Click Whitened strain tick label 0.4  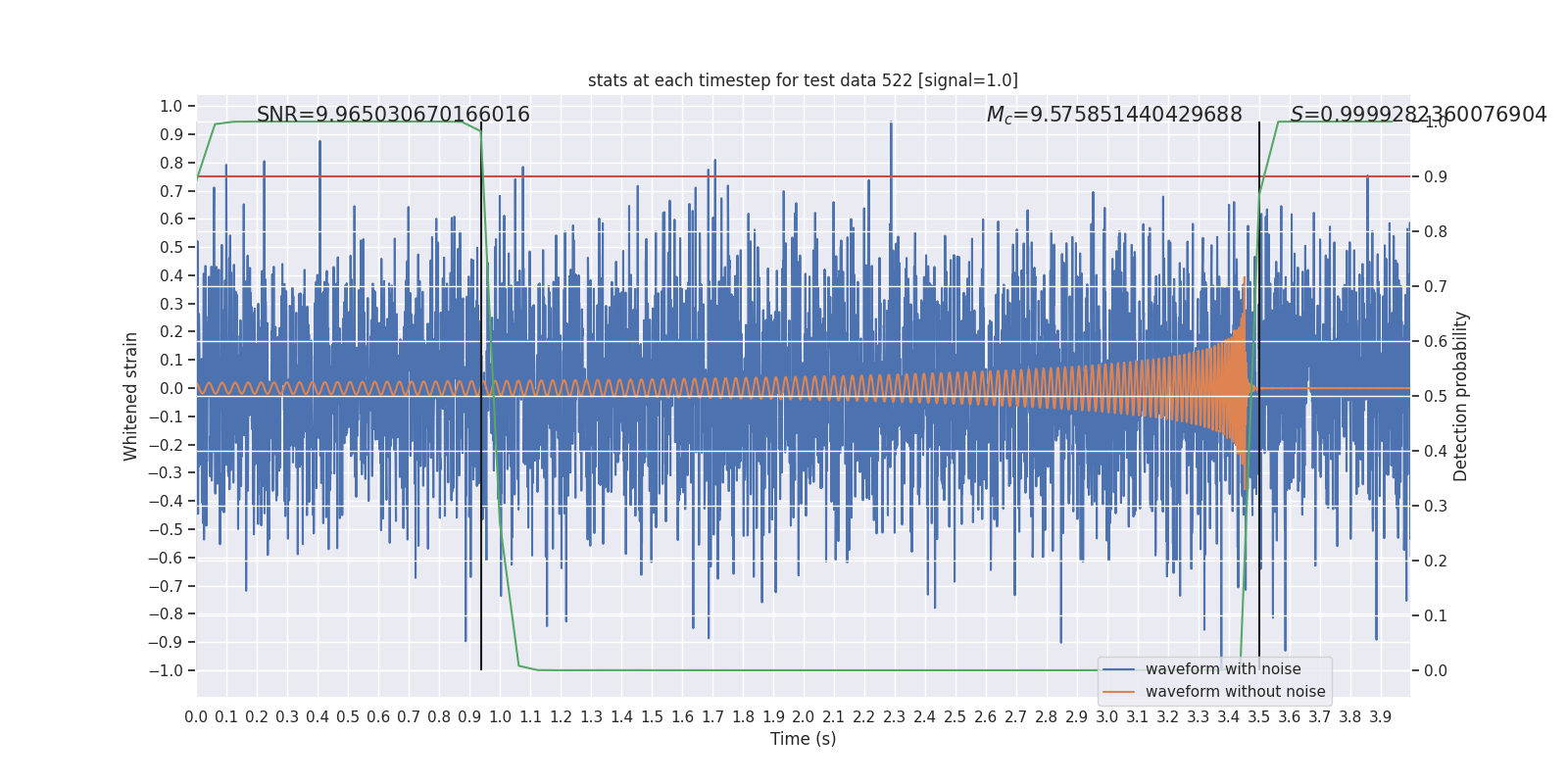point(171,275)
